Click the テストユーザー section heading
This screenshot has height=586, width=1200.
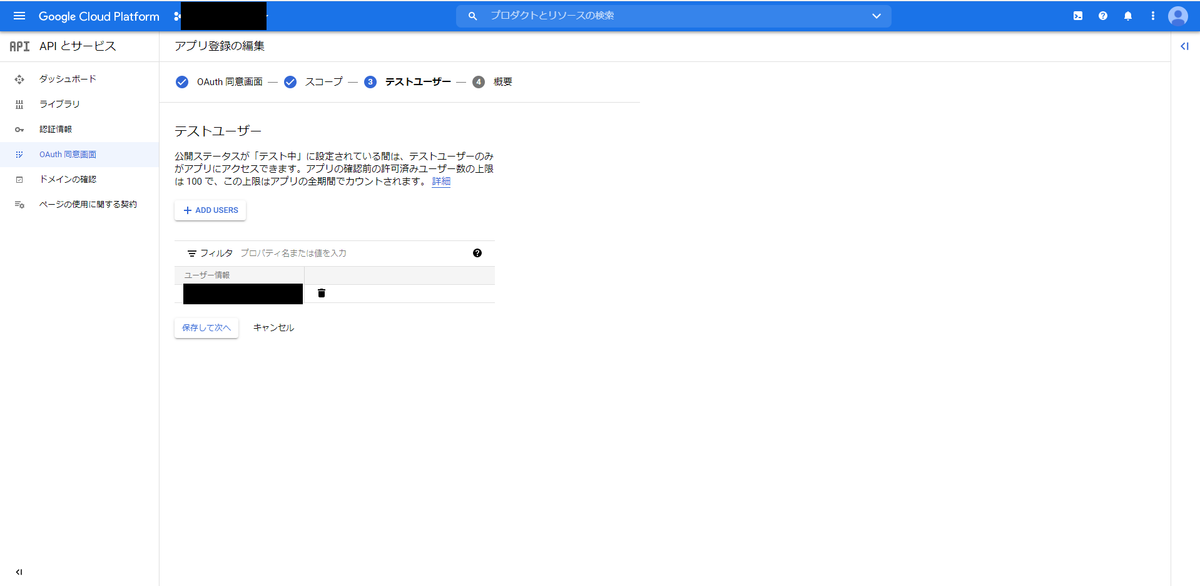(218, 131)
